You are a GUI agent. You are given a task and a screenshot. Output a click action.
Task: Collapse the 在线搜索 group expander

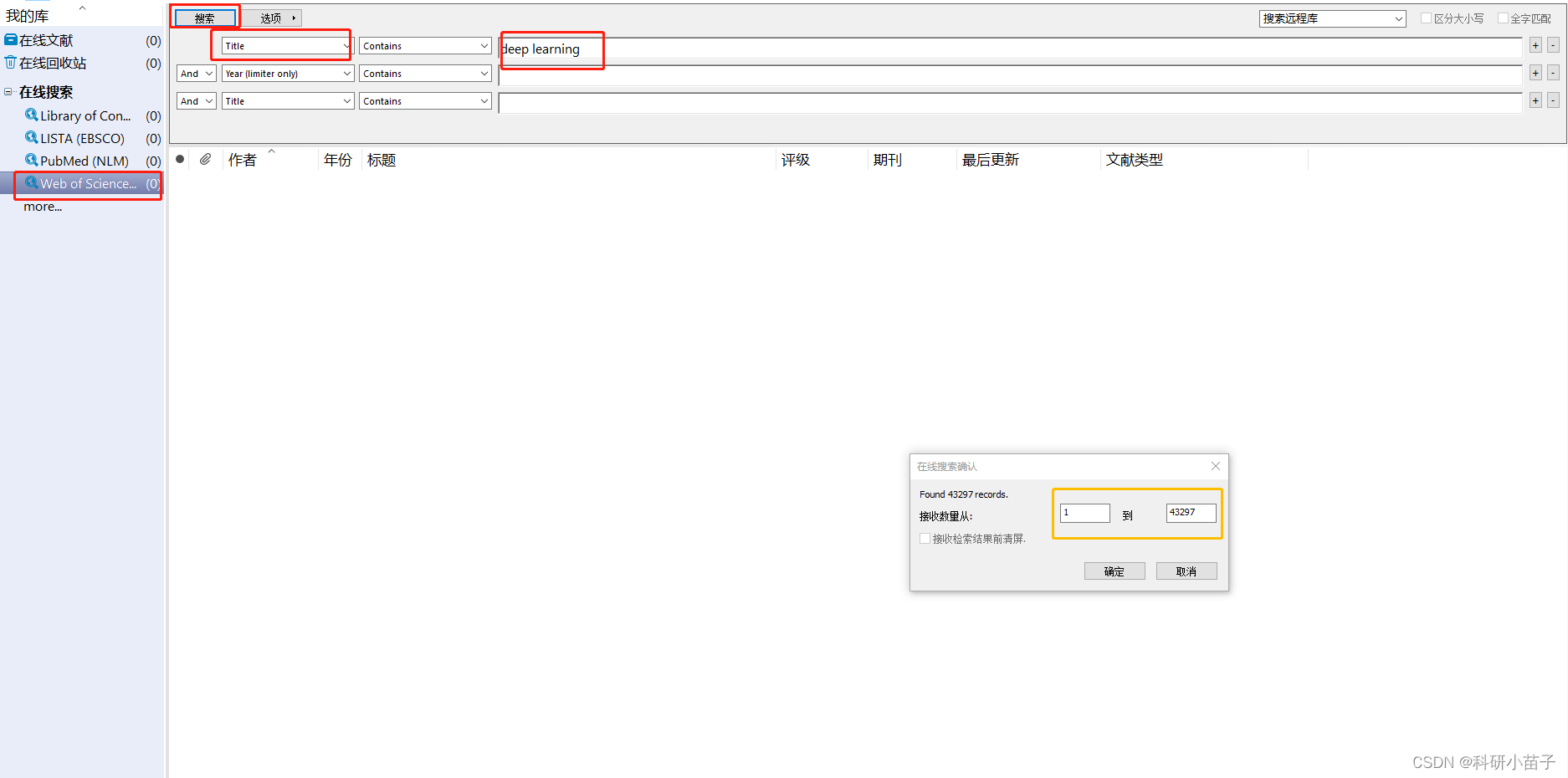(8, 92)
